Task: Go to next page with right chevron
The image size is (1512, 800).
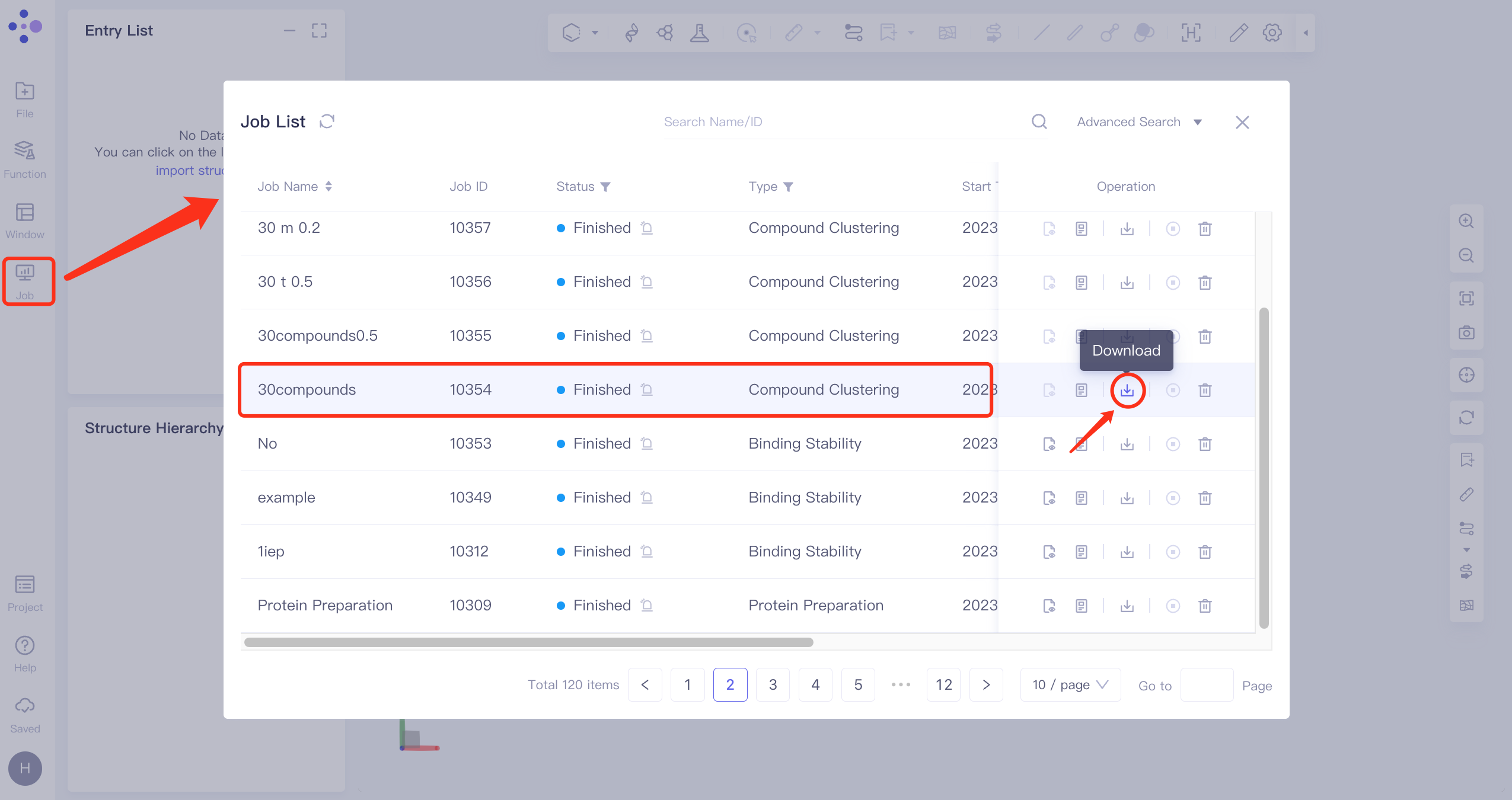Action: [986, 685]
